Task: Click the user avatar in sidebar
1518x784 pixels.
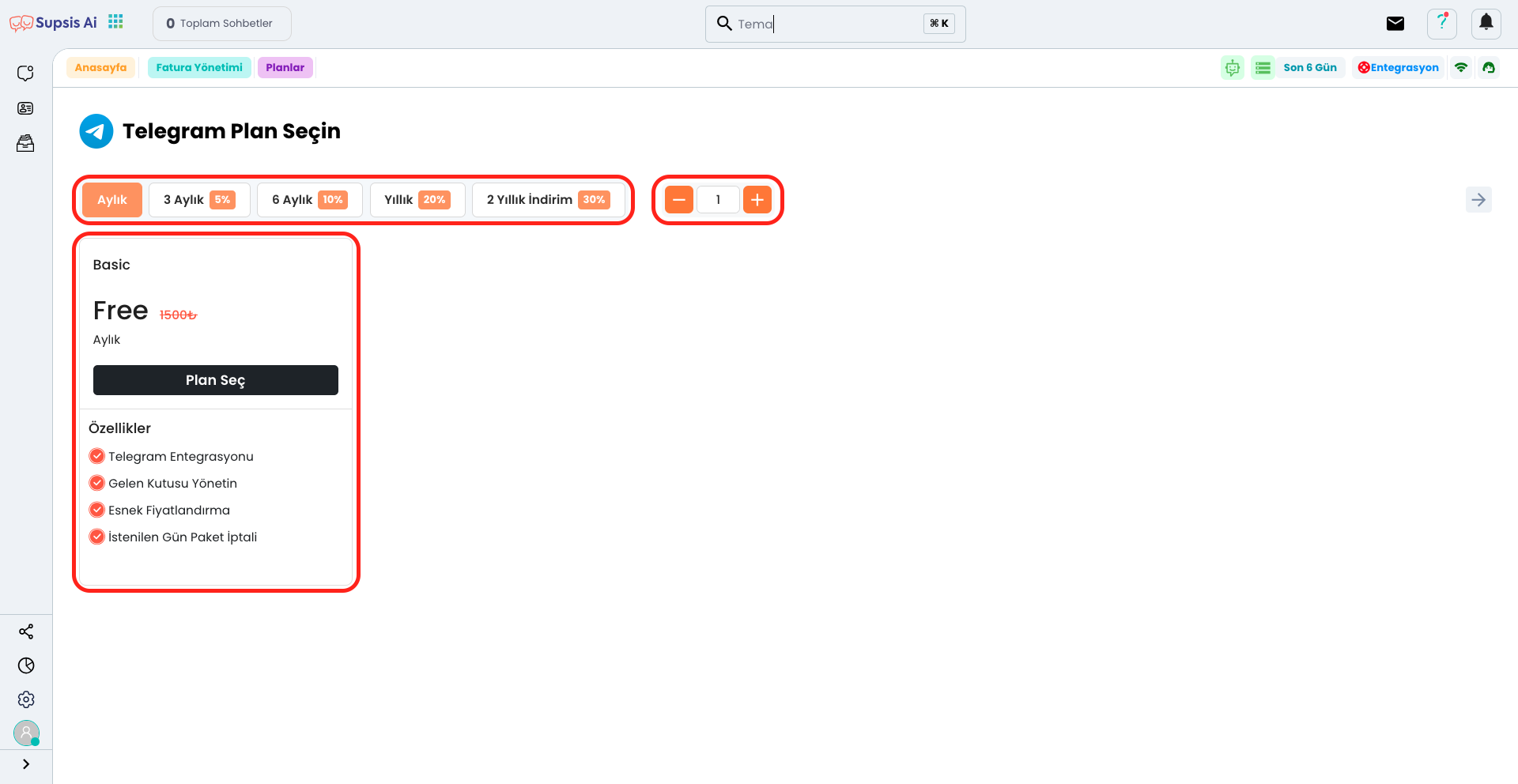Action: 26,733
